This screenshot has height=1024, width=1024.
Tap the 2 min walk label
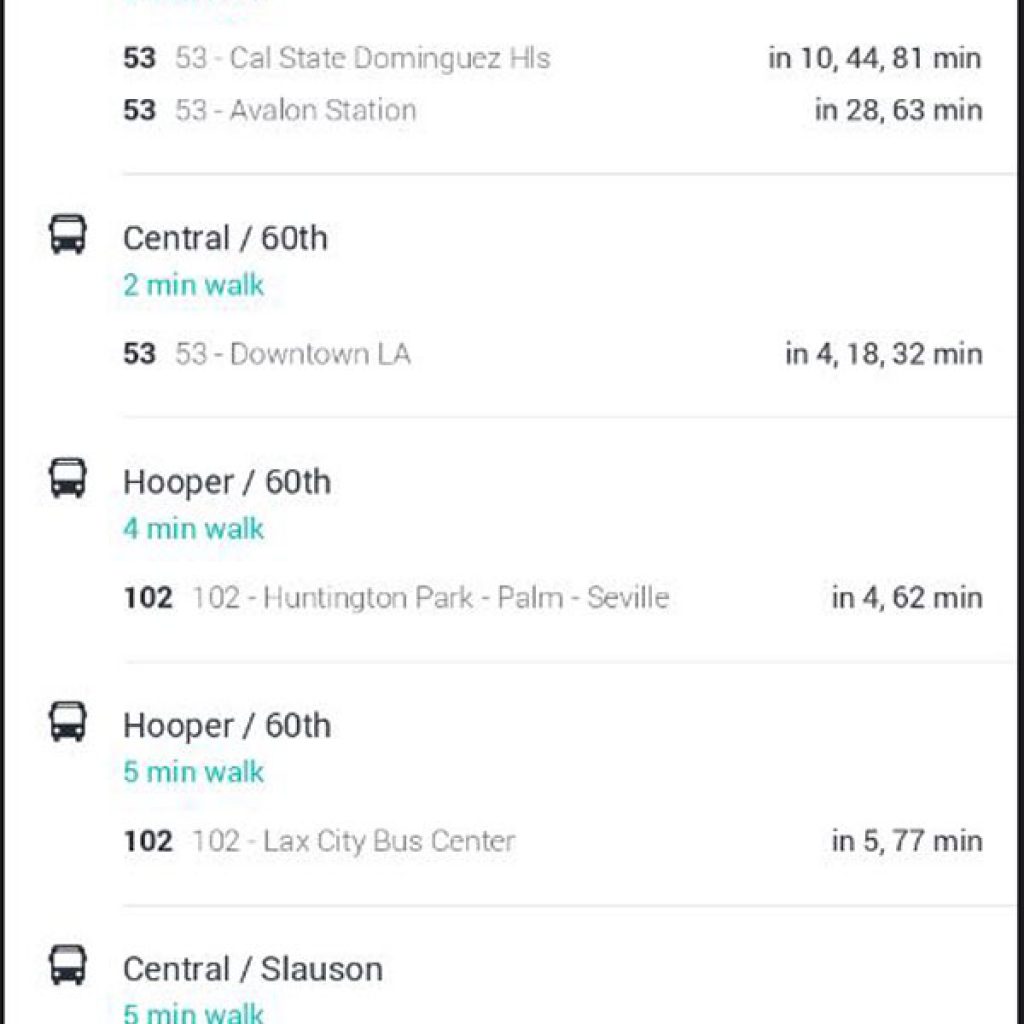tap(193, 285)
